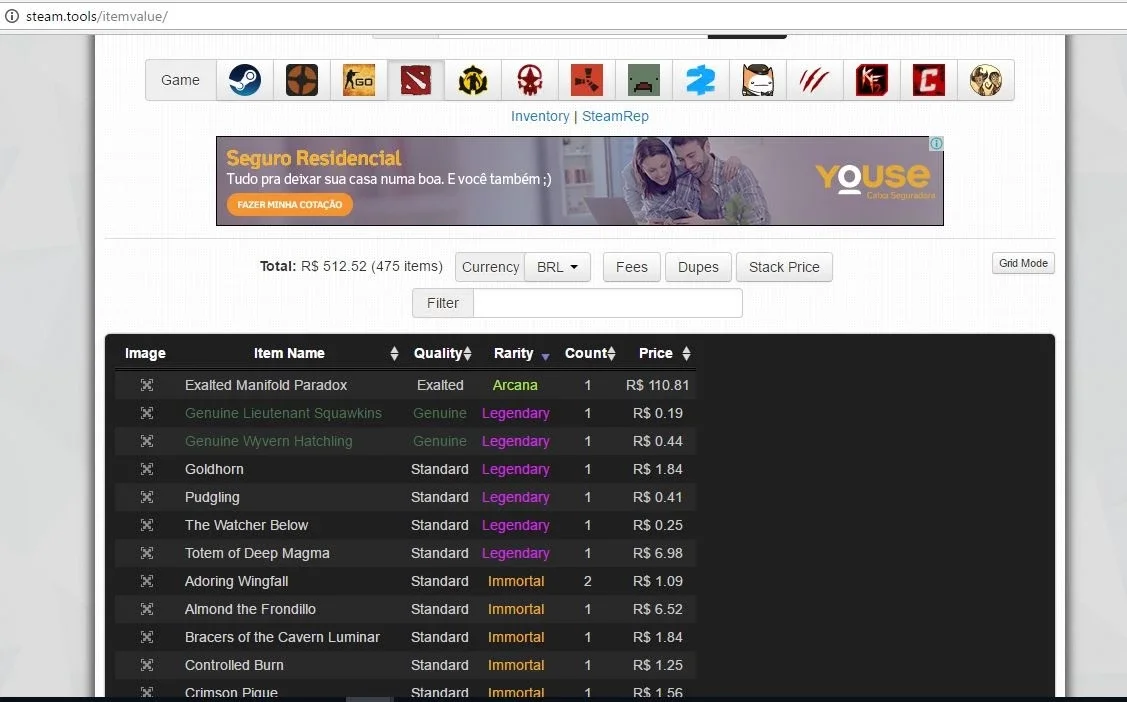Screen dimensions: 1127x702
Task: Select the Payday 2 blue game icon
Action: (701, 80)
